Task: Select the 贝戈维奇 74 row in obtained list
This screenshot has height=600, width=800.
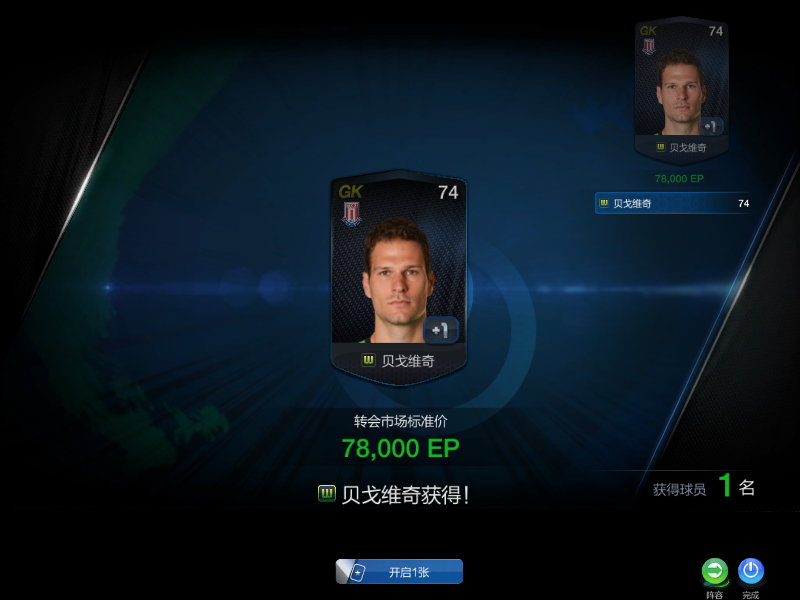Action: [x=674, y=203]
